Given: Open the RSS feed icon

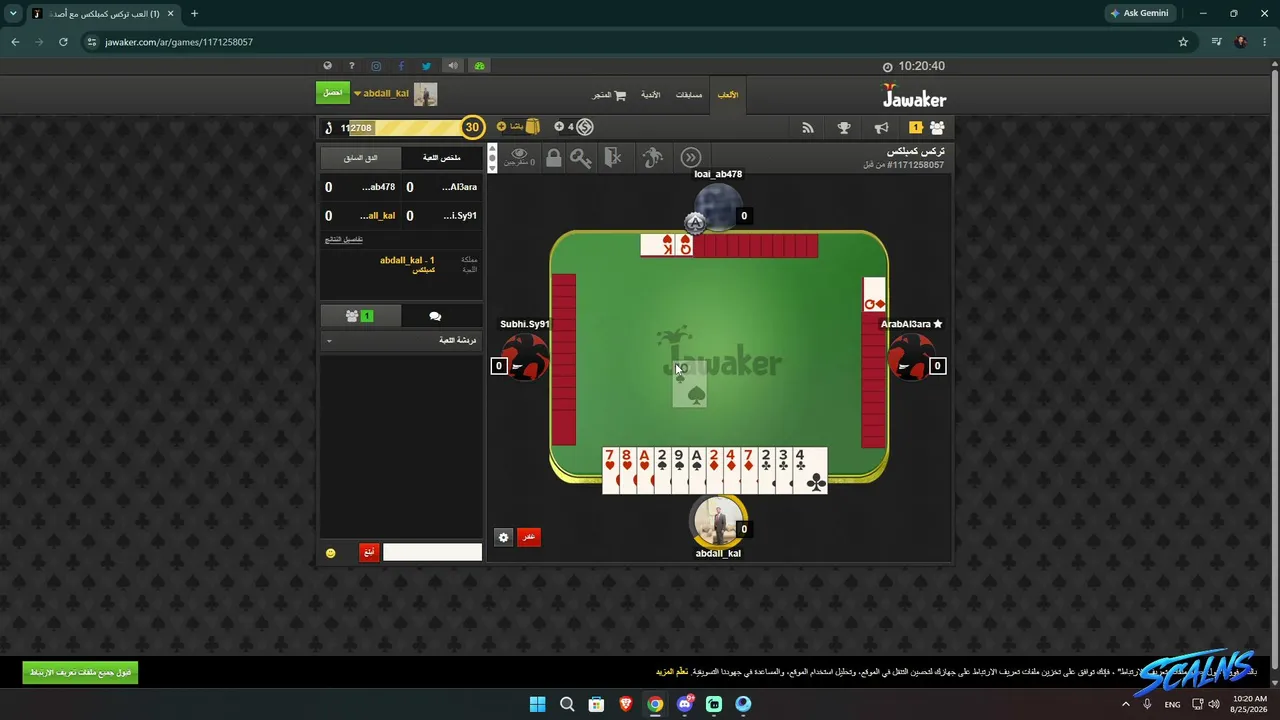Looking at the screenshot, I should point(808,127).
